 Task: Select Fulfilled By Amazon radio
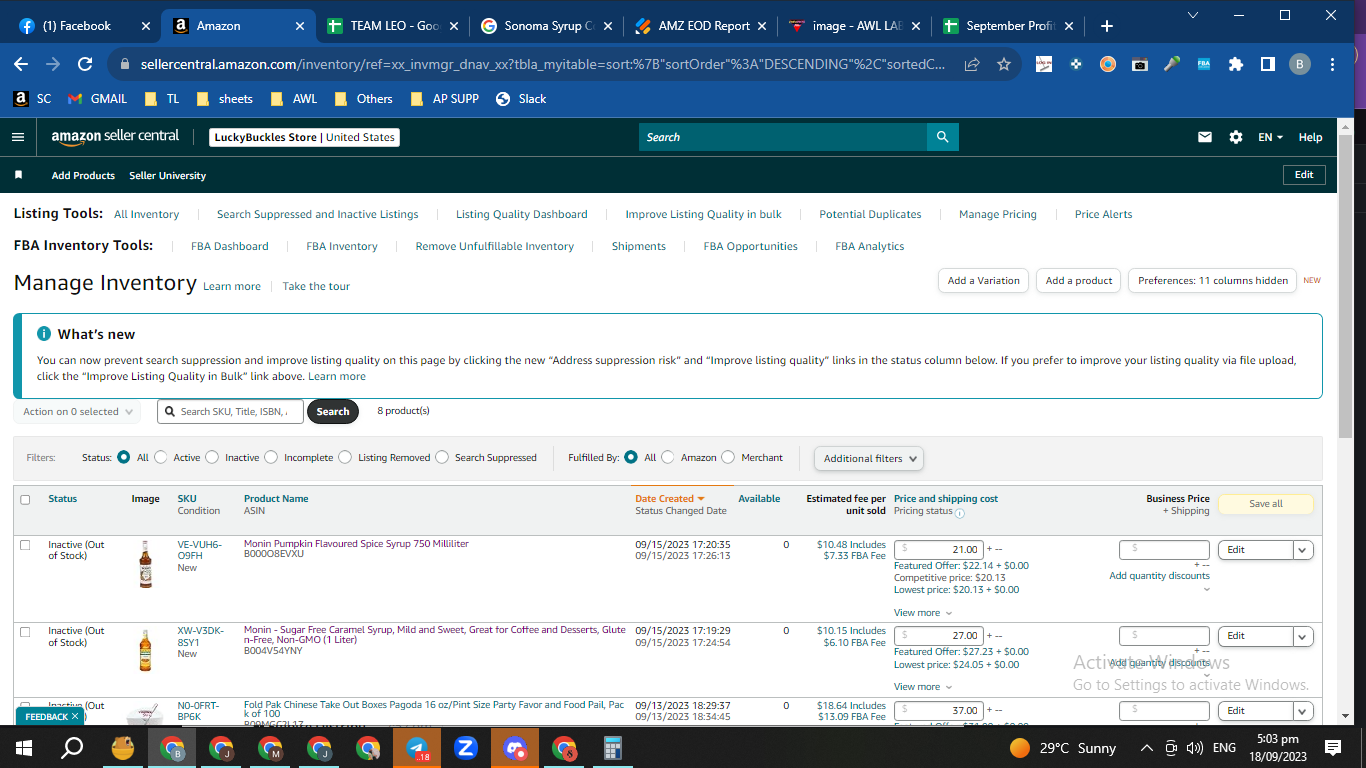[668, 457]
